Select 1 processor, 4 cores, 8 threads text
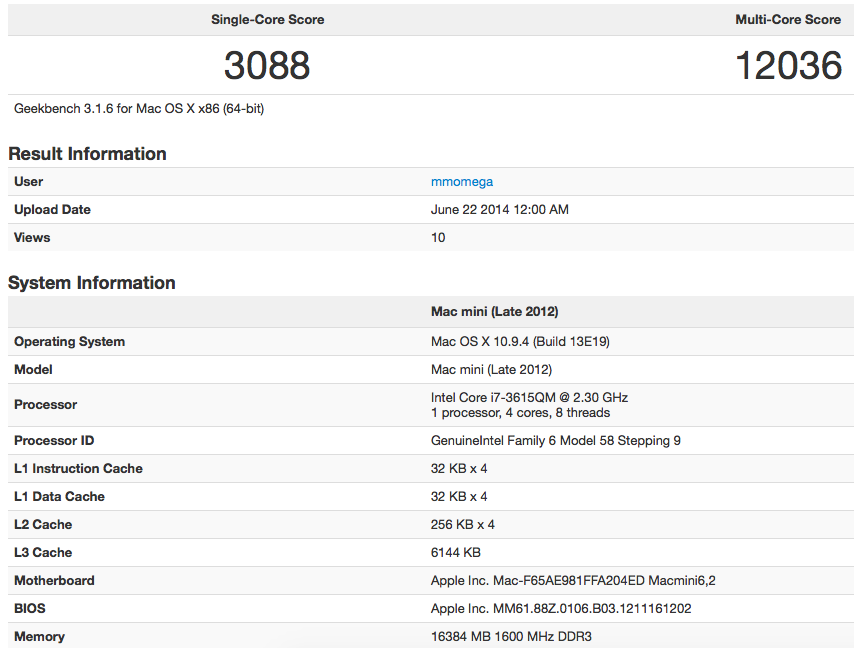 (x=520, y=413)
